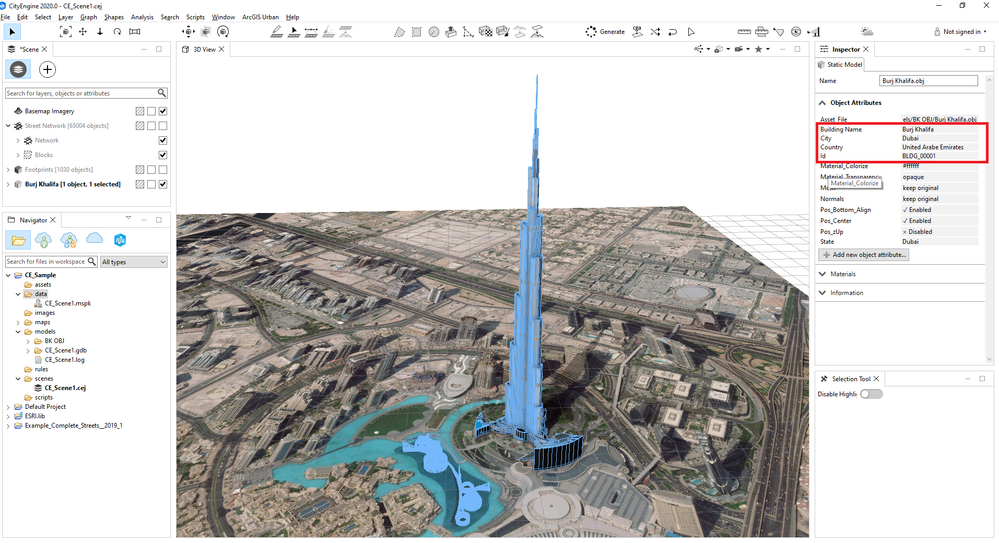Select the arrow Selection tool
The image size is (999, 543).
[12, 31]
